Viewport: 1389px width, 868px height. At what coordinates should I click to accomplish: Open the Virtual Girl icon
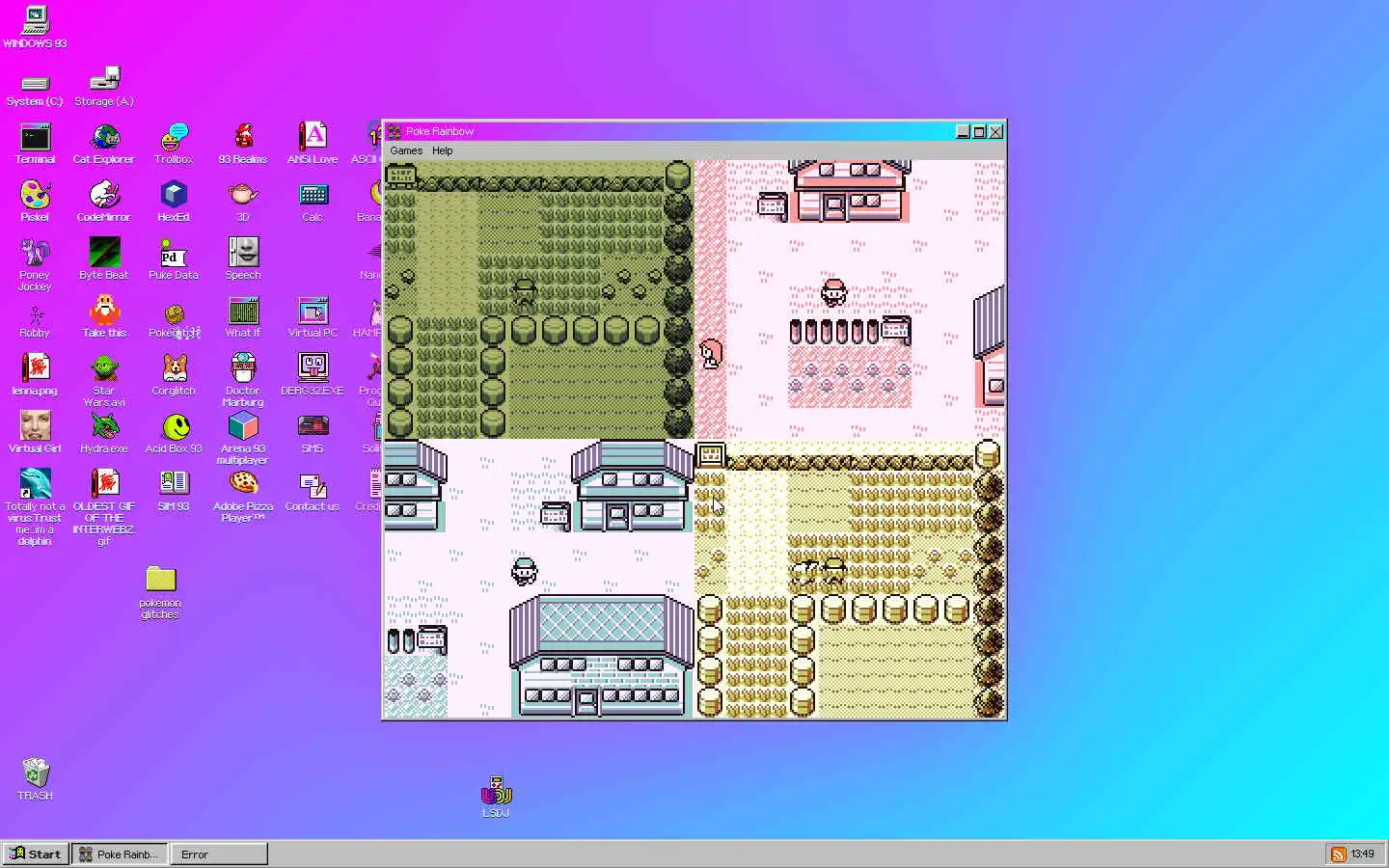[35, 434]
